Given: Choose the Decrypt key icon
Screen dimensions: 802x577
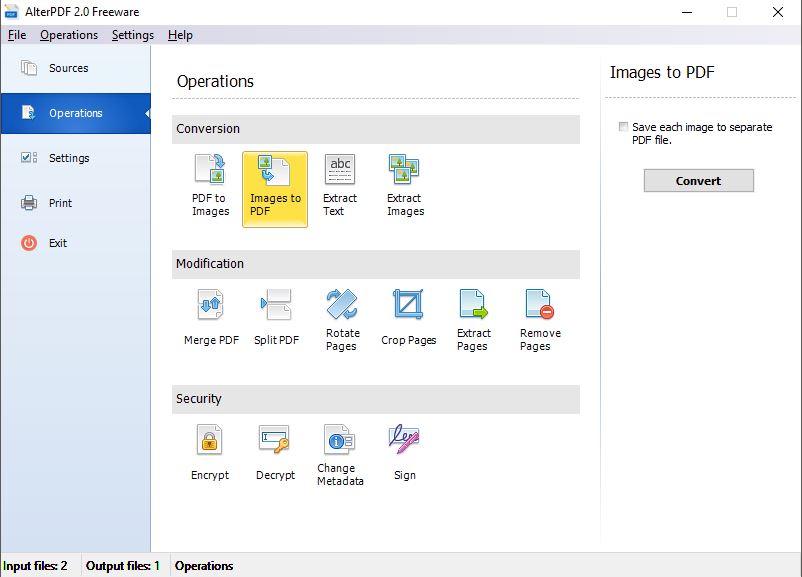Looking at the screenshot, I should (x=275, y=439).
